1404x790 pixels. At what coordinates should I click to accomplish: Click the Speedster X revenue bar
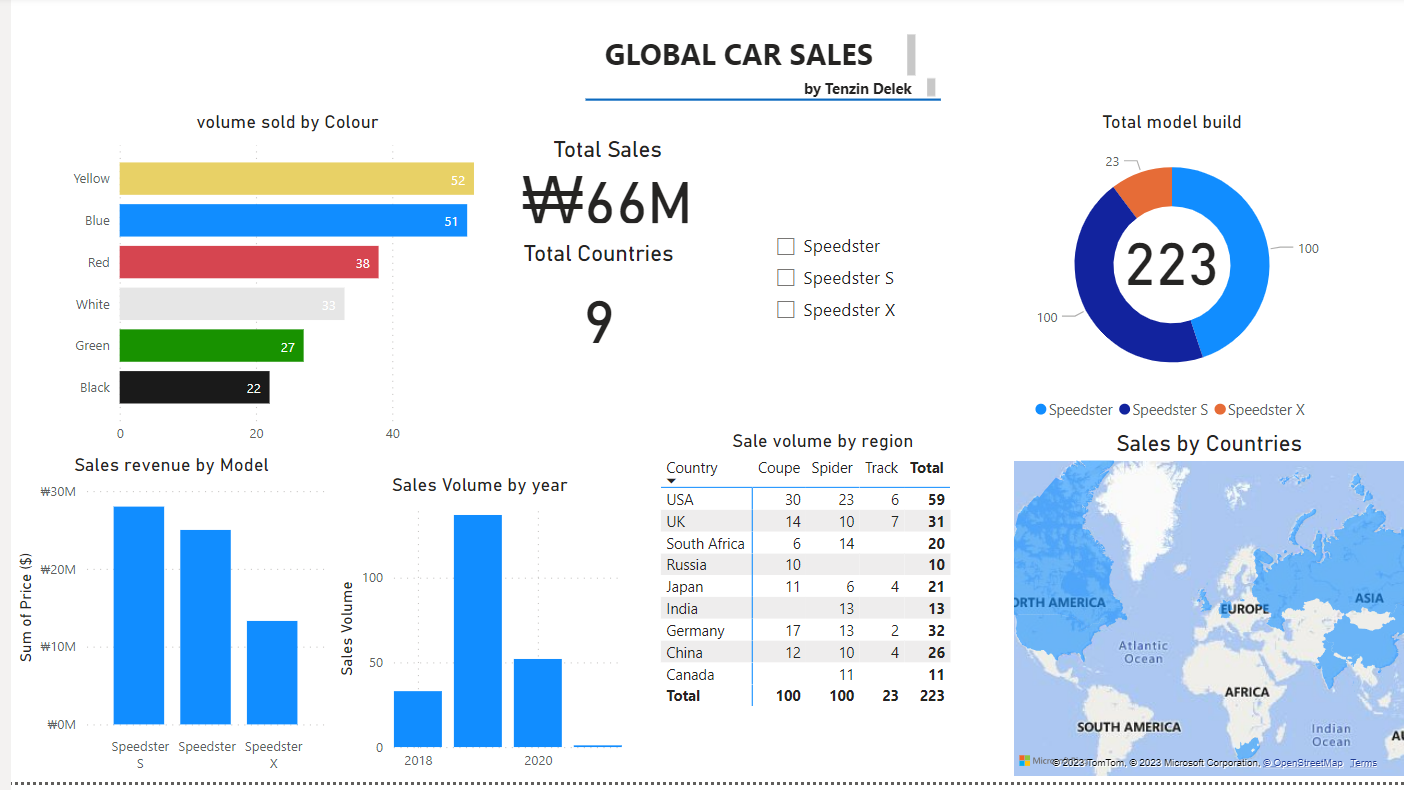[x=272, y=672]
